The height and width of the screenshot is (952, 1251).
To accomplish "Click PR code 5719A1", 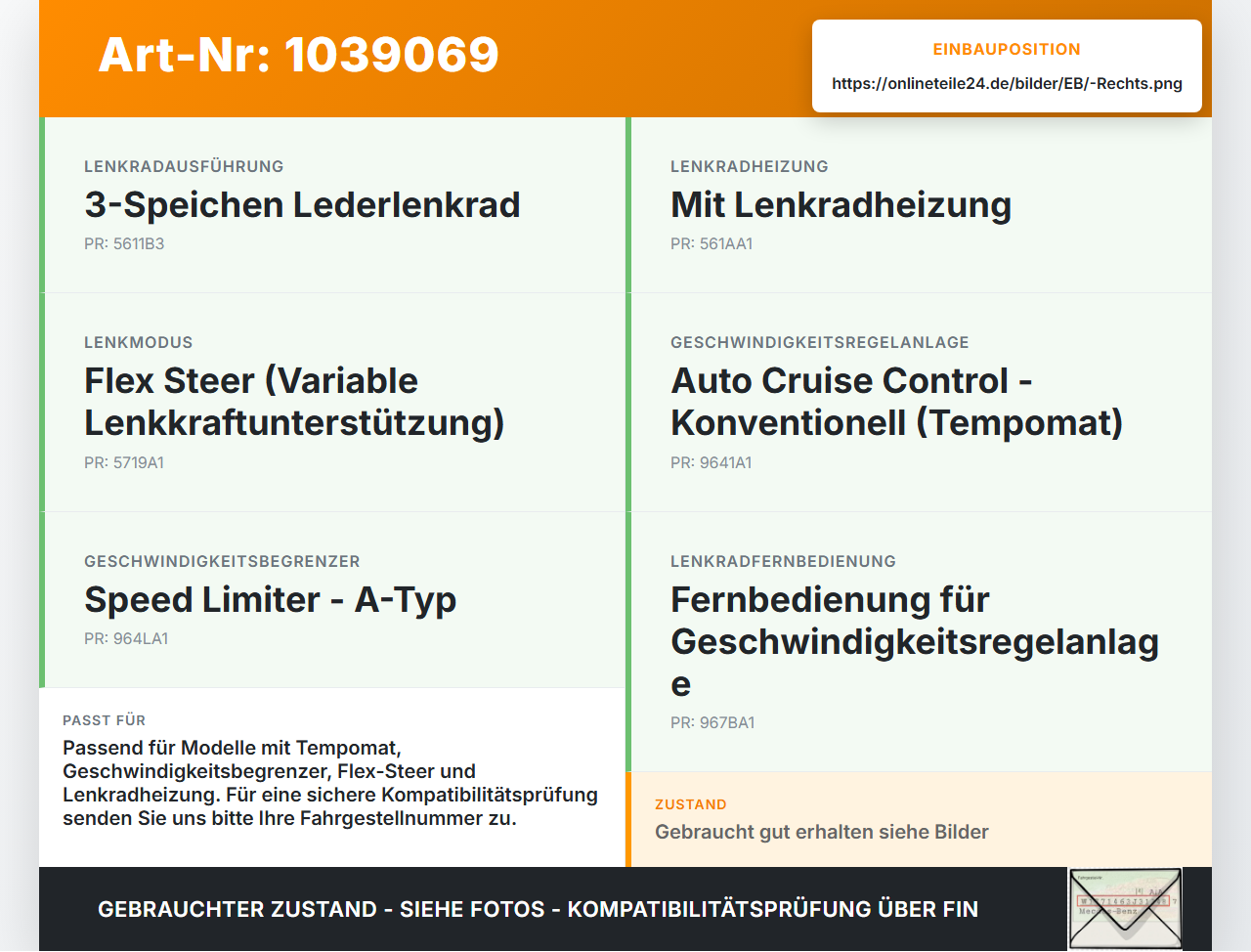I will pyautogui.click(x=124, y=462).
